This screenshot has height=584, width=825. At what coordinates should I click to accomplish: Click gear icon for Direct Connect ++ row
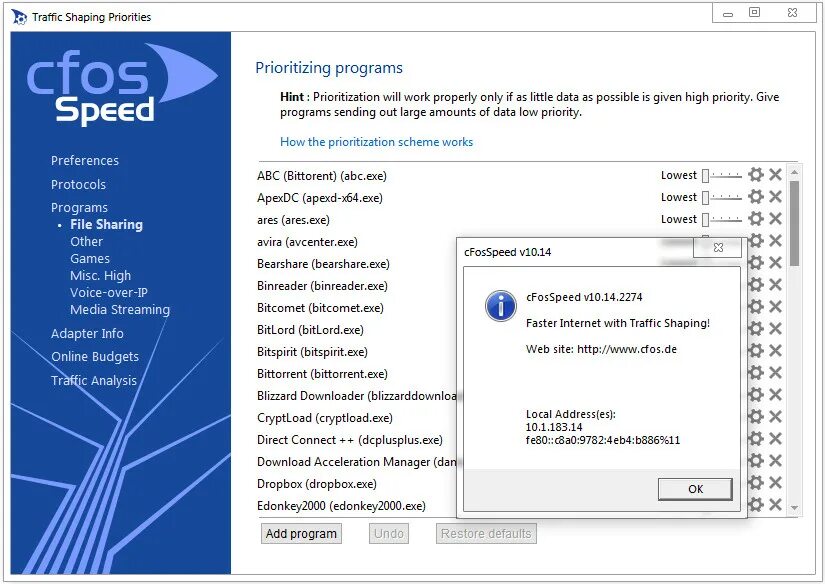coord(756,439)
